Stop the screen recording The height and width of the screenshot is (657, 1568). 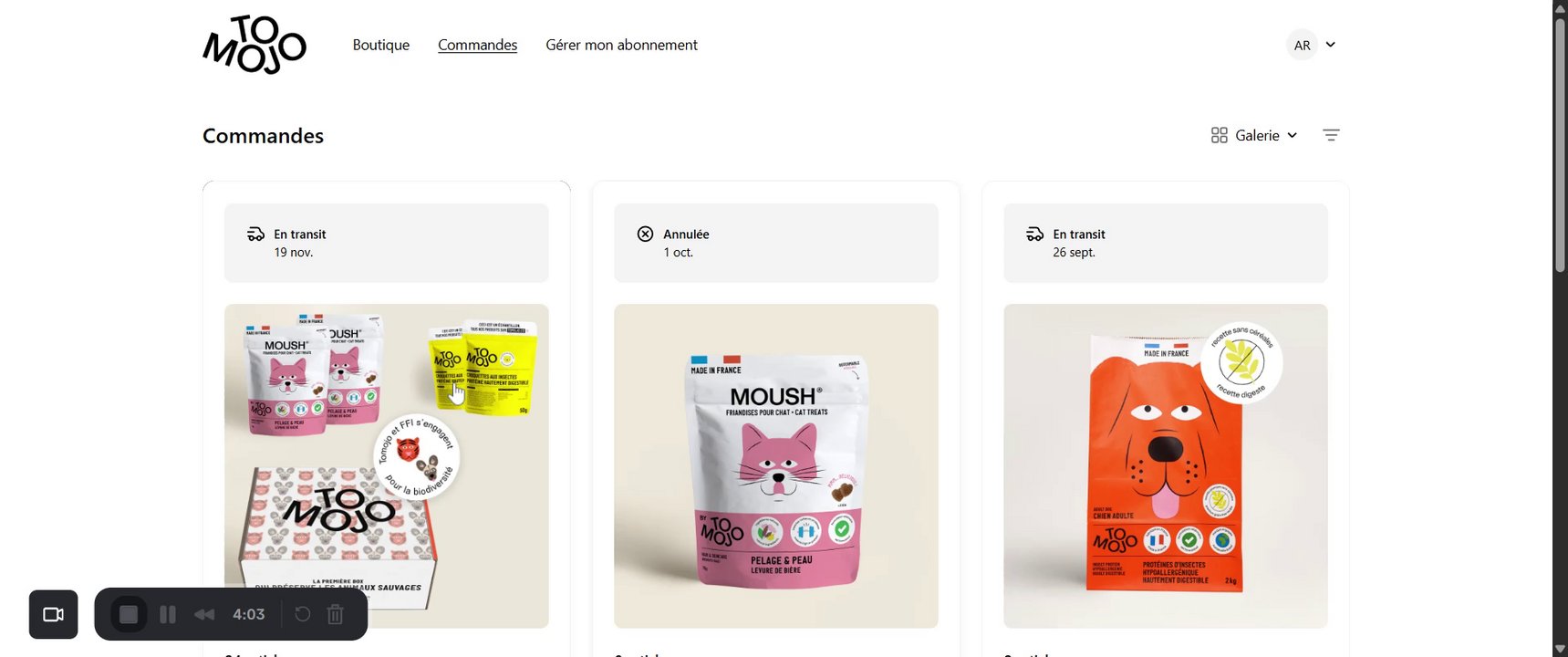pos(129,615)
